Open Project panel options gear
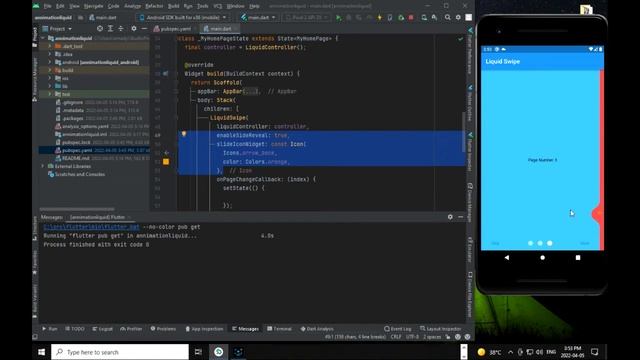 133,29
